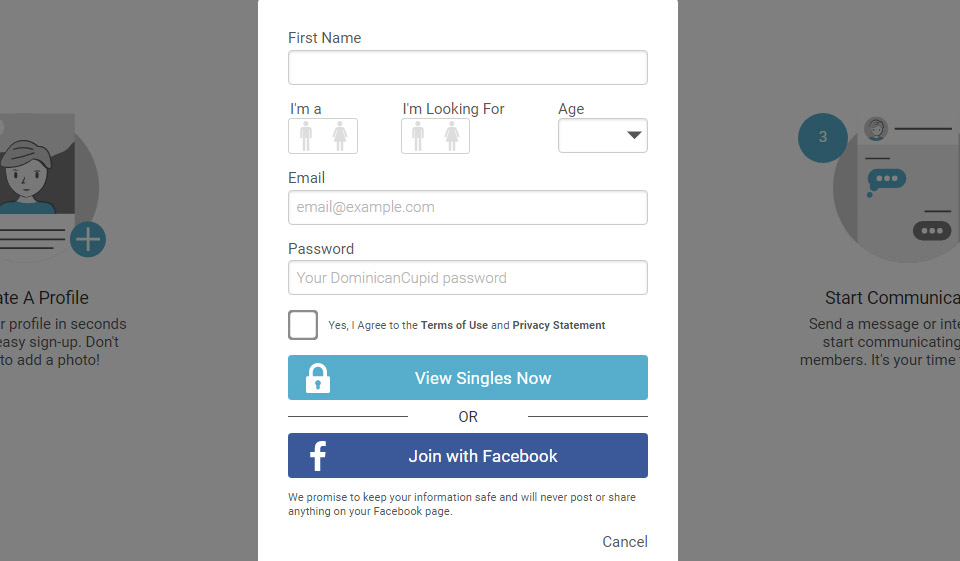Click the padlock icon on View Singles
The width and height of the screenshot is (960, 561).
pos(318,378)
